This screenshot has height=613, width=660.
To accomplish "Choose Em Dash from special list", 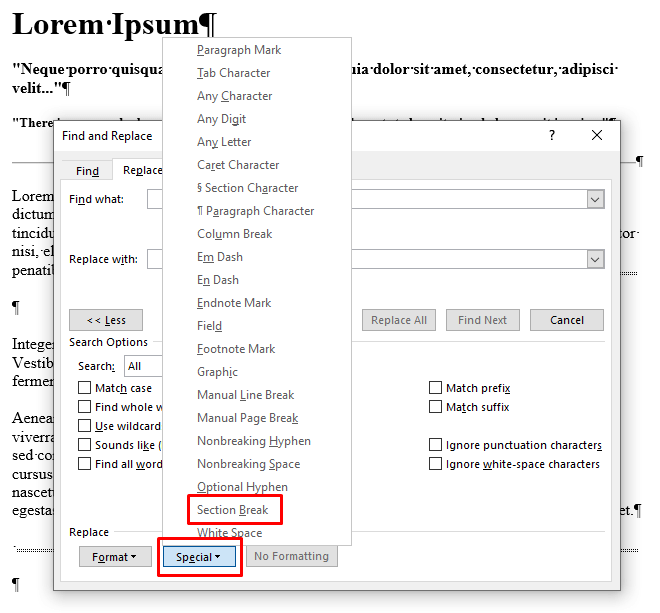I will [x=220, y=257].
